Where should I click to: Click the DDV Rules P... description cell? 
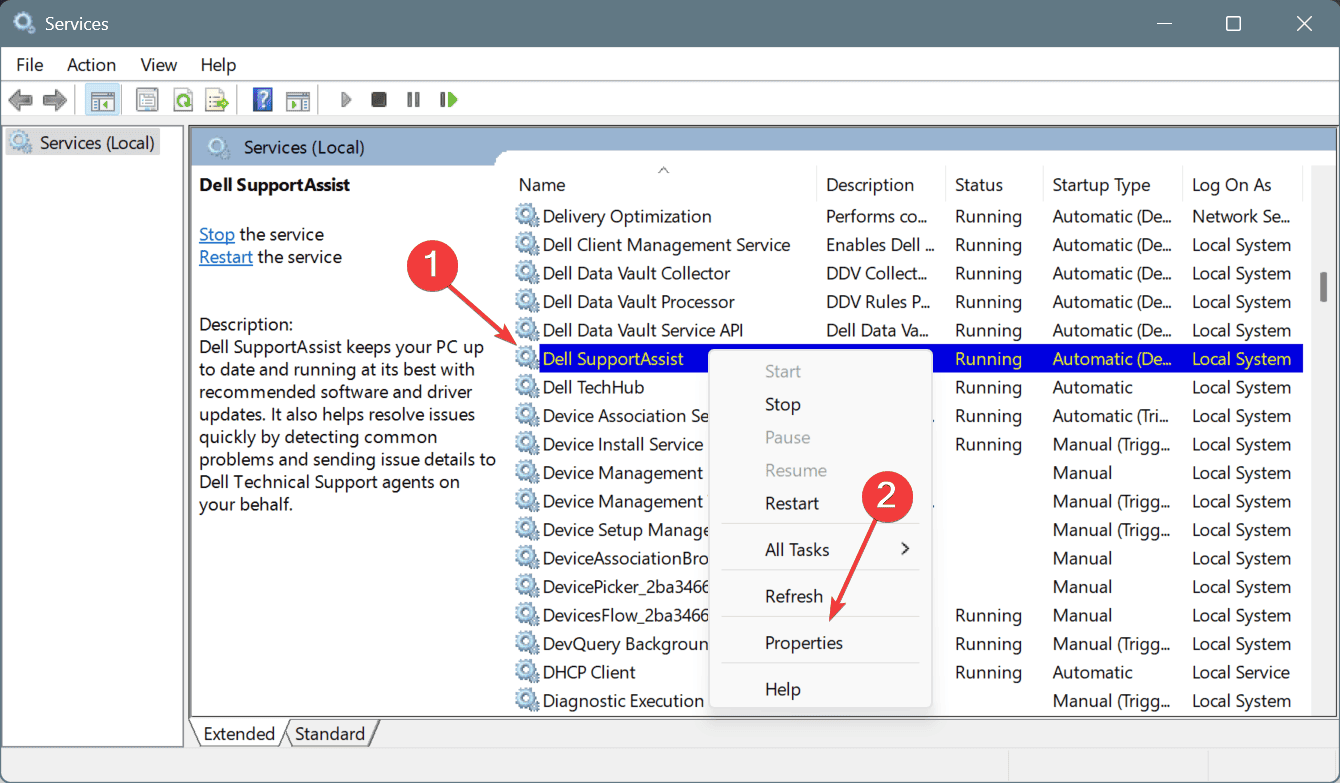(x=880, y=302)
